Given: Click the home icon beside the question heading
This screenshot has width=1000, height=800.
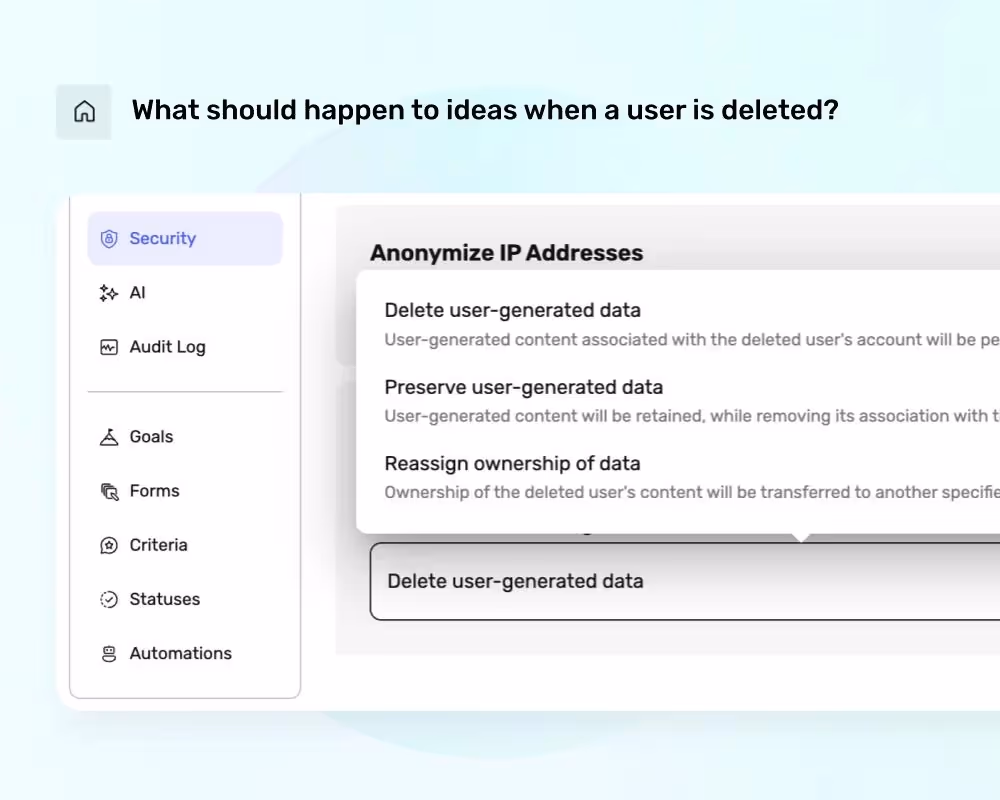Looking at the screenshot, I should 83,110.
